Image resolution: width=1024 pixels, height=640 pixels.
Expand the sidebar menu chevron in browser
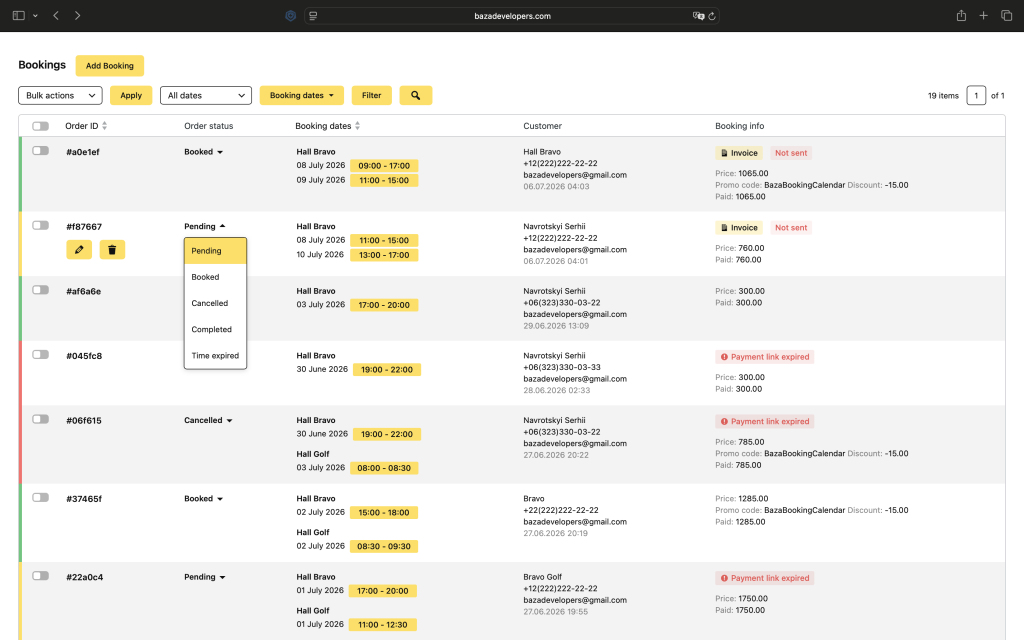(x=35, y=16)
